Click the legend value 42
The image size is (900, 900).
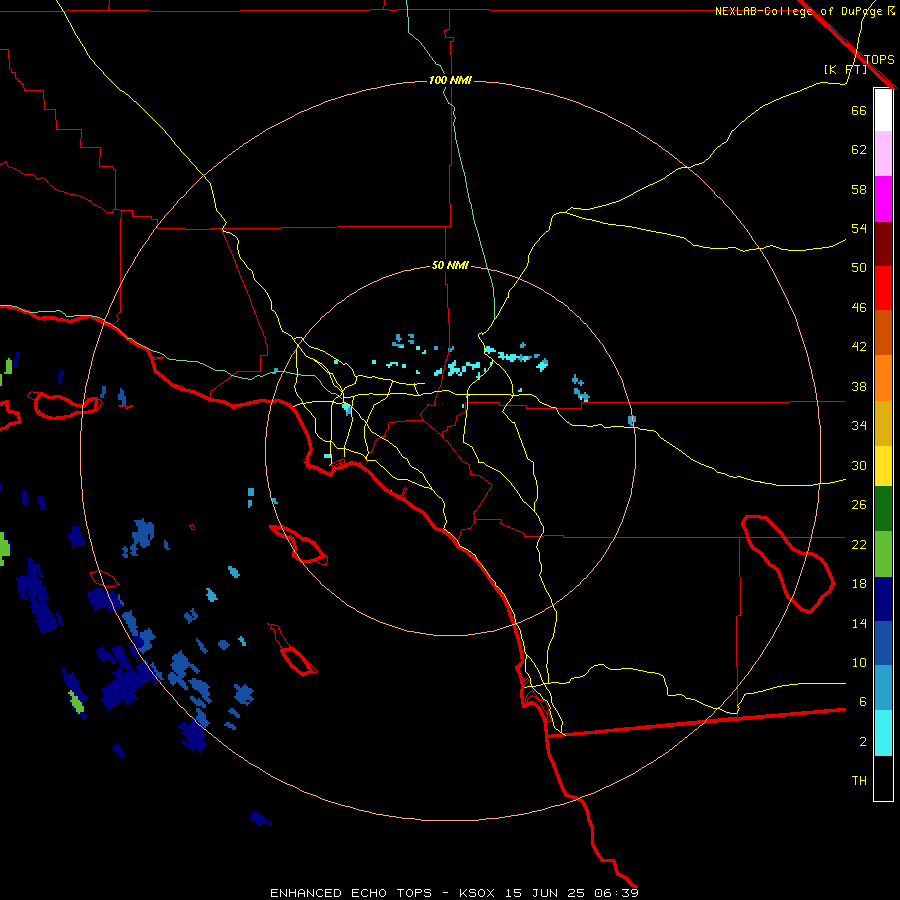(x=859, y=347)
